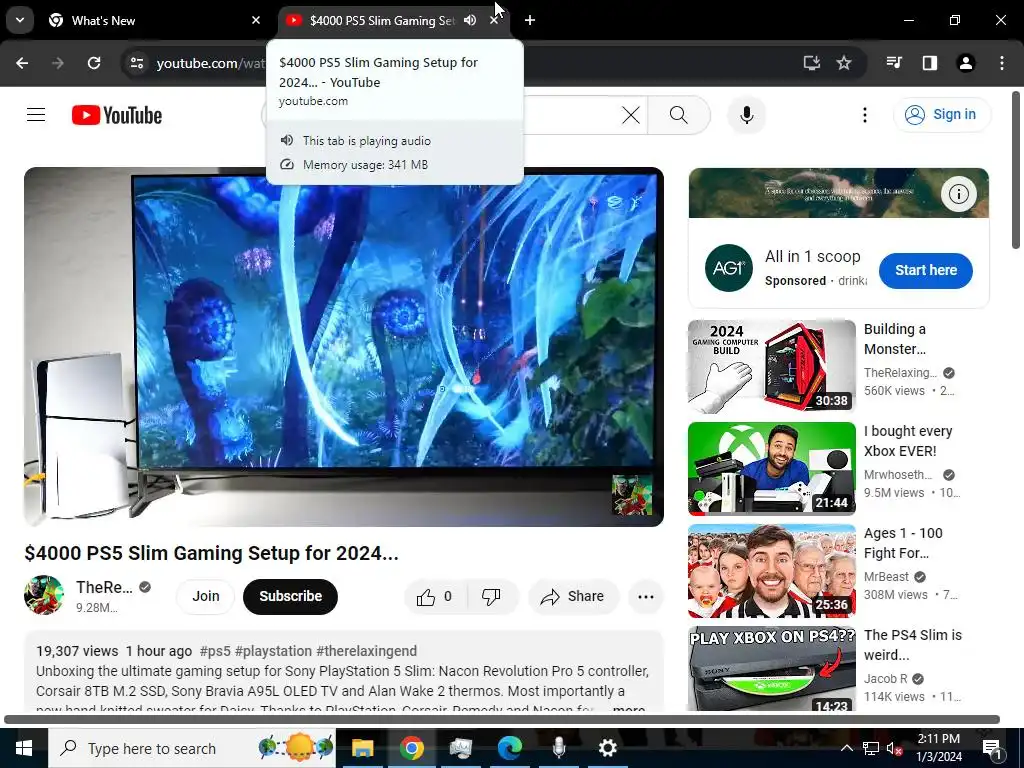Open Microsoft Edge from the taskbar
Image resolution: width=1024 pixels, height=768 pixels.
click(x=509, y=748)
